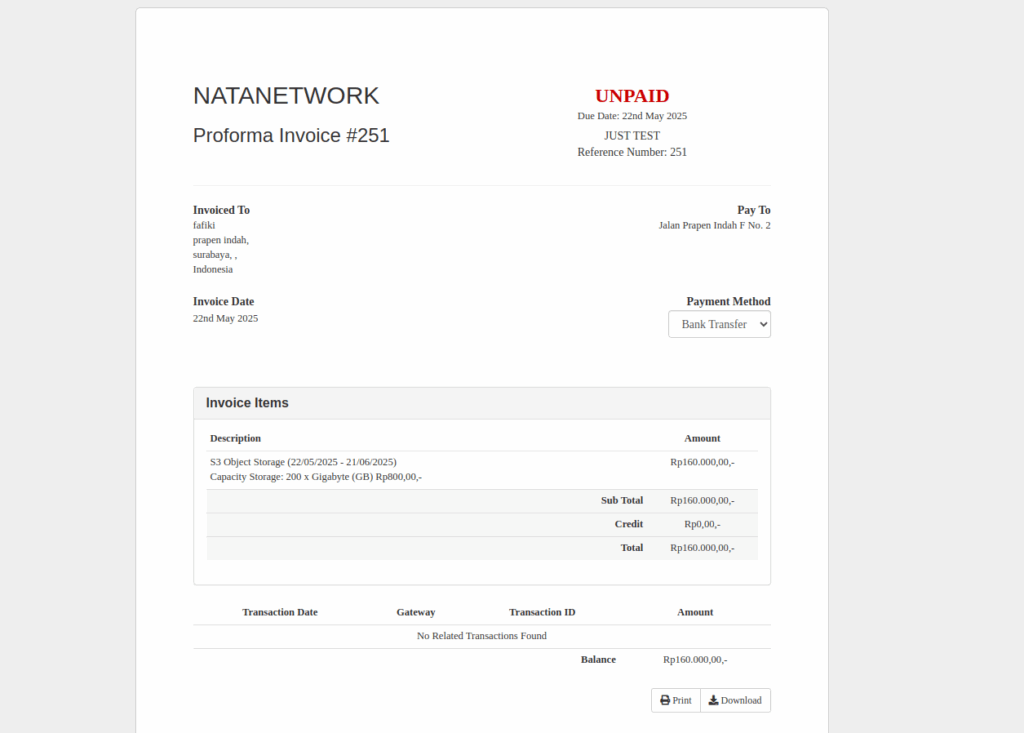Viewport: 1024px width, 733px height.
Task: Click the address line 'prapen indah,'
Action: coord(221,240)
